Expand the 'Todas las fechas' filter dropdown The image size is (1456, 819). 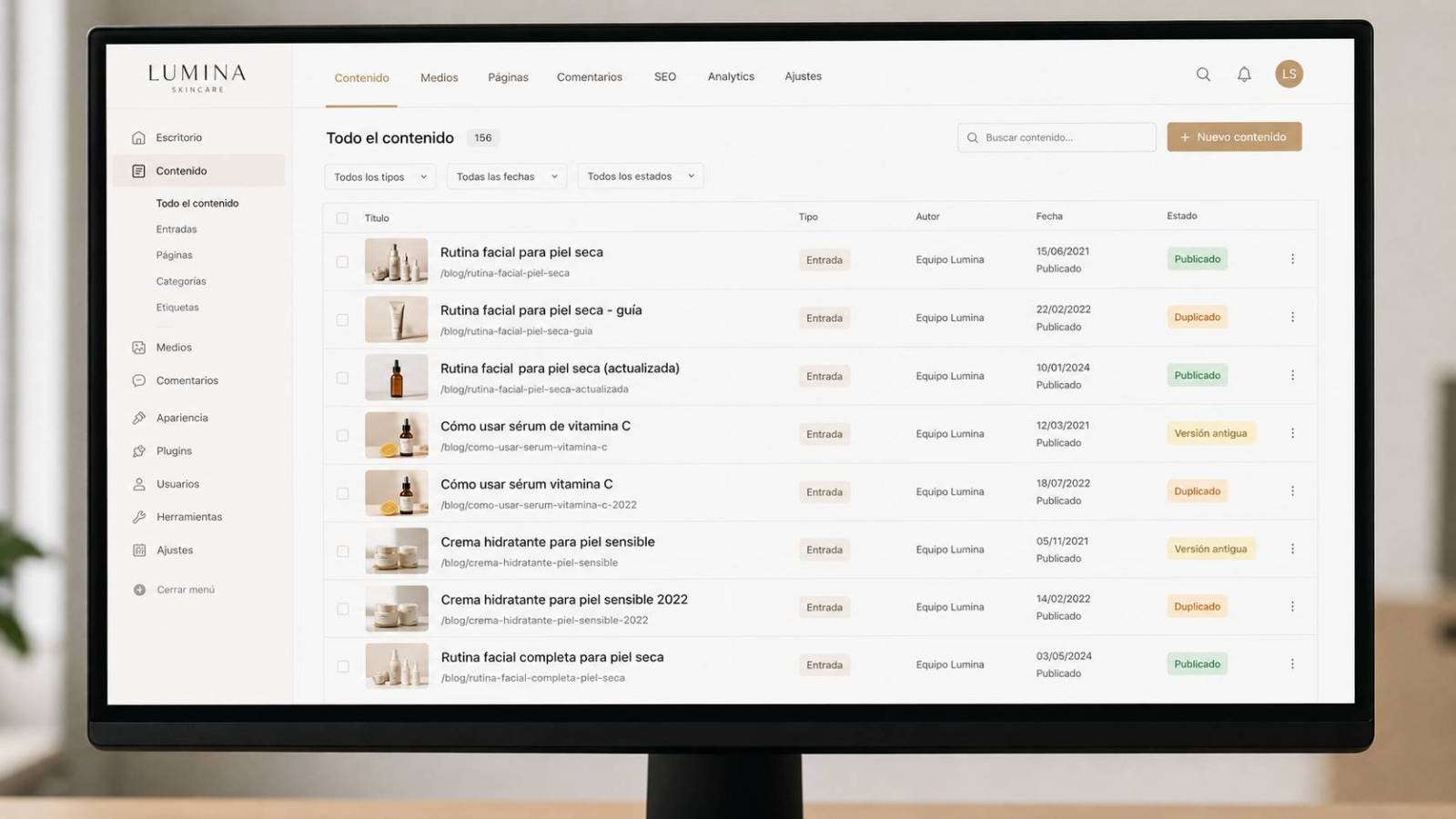[x=506, y=177]
